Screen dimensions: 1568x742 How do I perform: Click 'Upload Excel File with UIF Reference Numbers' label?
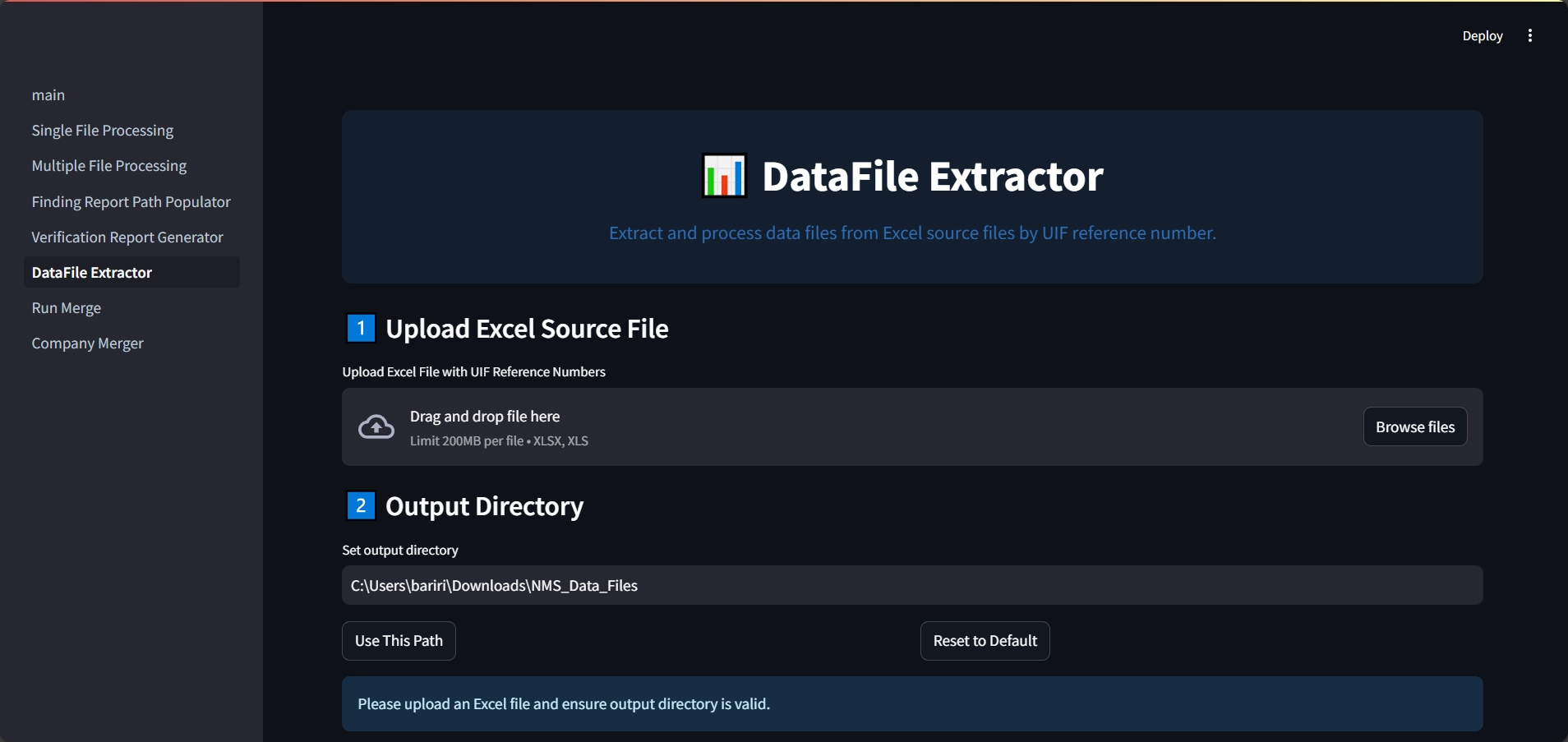coord(474,371)
